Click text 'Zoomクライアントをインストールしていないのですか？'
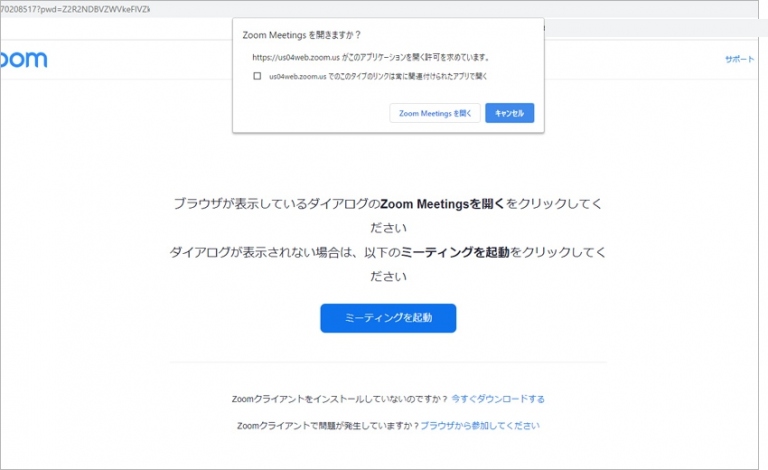Screen dimensions: 768x470 click(x=340, y=399)
